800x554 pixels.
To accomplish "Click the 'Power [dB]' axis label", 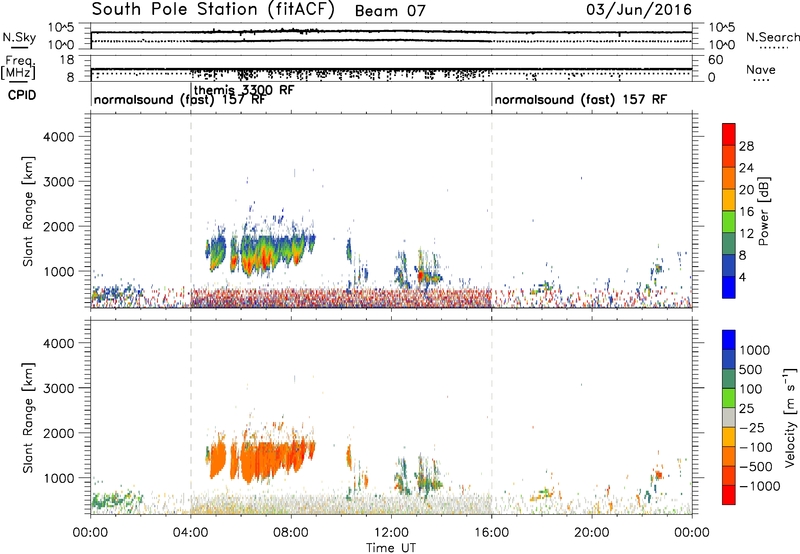I will click(763, 211).
